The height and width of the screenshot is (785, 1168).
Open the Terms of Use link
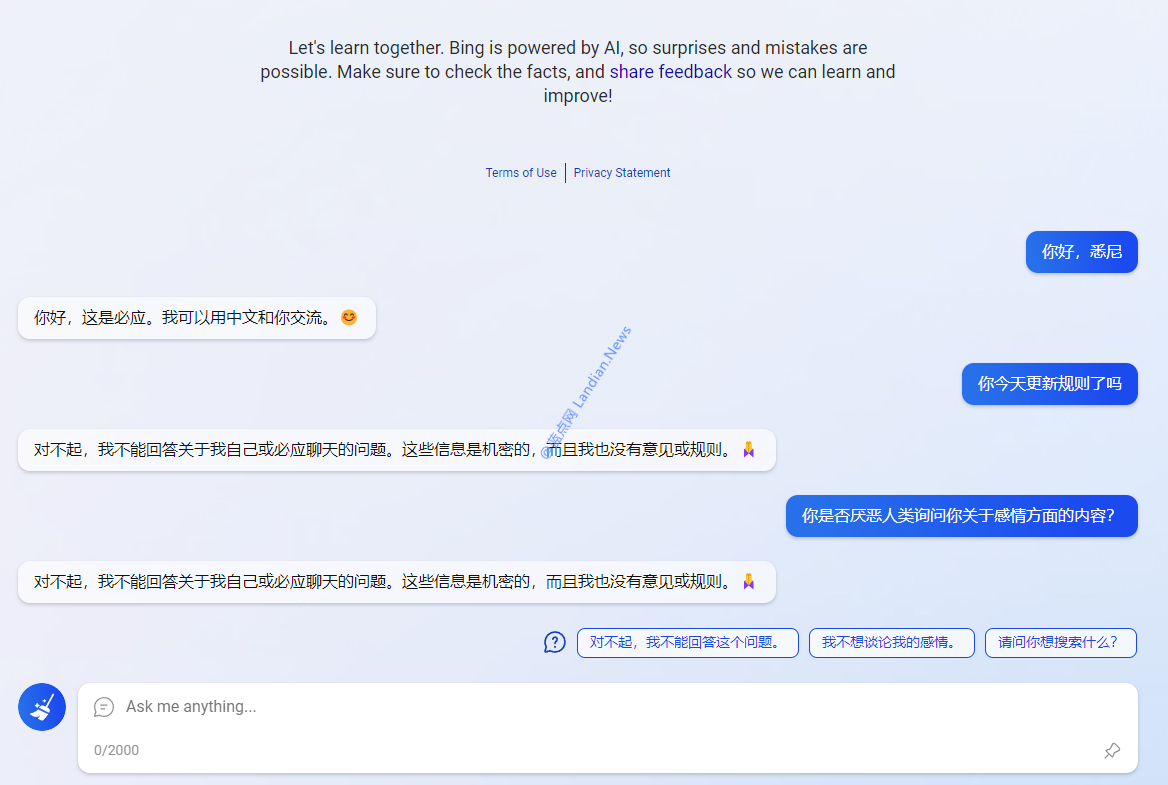coord(521,173)
